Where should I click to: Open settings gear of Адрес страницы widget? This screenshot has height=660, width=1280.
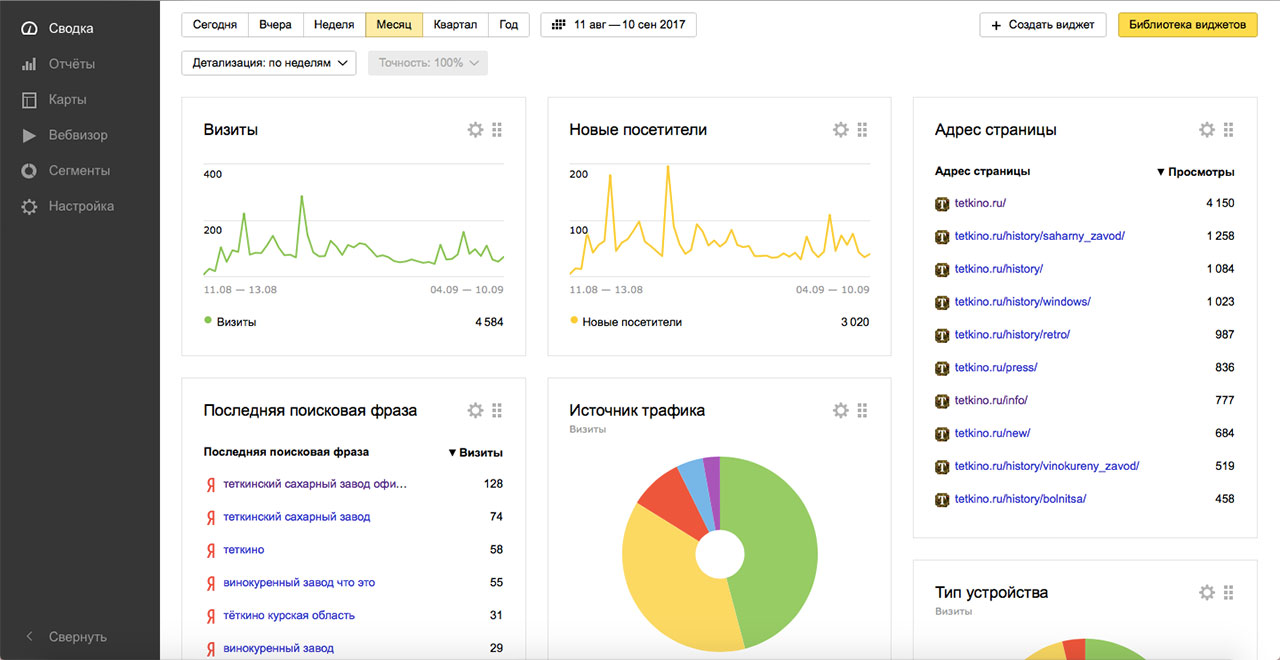click(x=1207, y=130)
